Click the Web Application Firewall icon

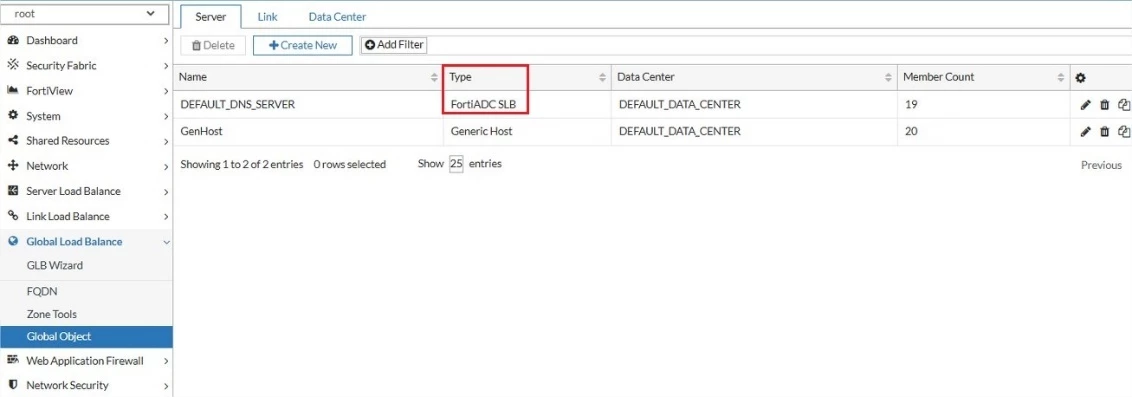tap(12, 360)
